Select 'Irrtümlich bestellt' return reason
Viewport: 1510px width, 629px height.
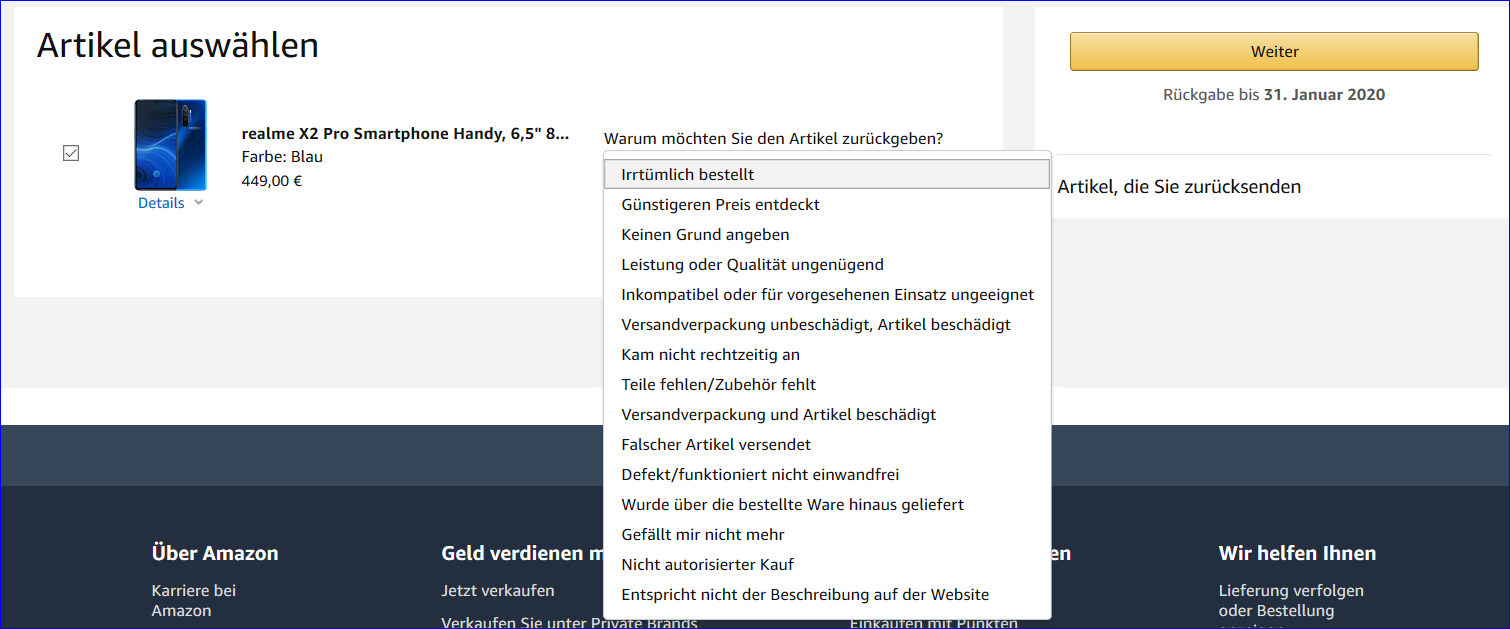[x=828, y=174]
